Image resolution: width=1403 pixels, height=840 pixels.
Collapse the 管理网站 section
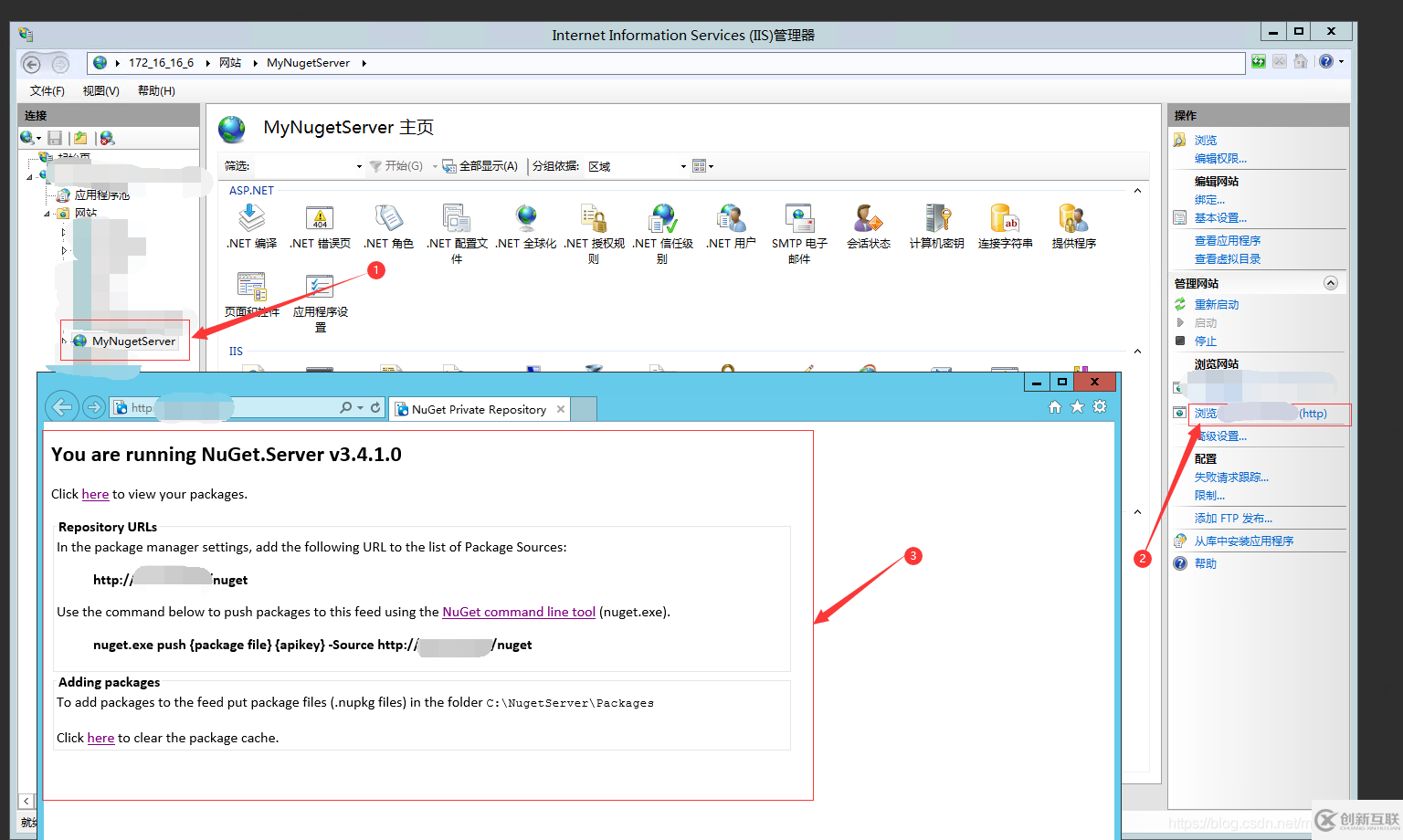pos(1331,283)
